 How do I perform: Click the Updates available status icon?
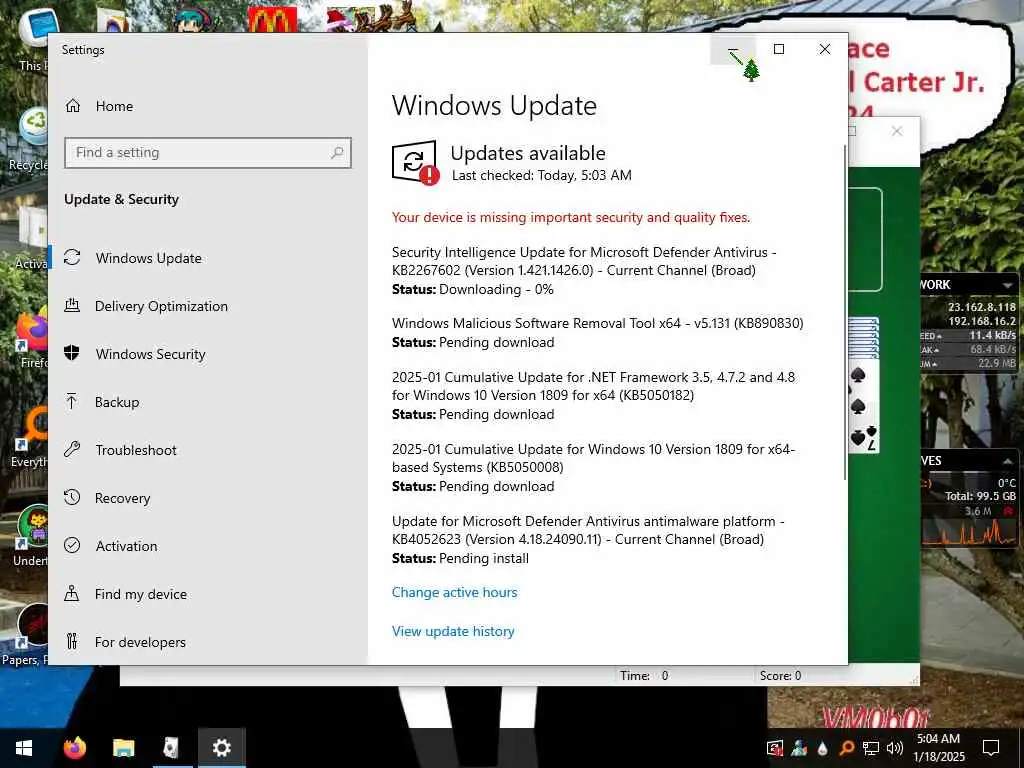click(415, 163)
